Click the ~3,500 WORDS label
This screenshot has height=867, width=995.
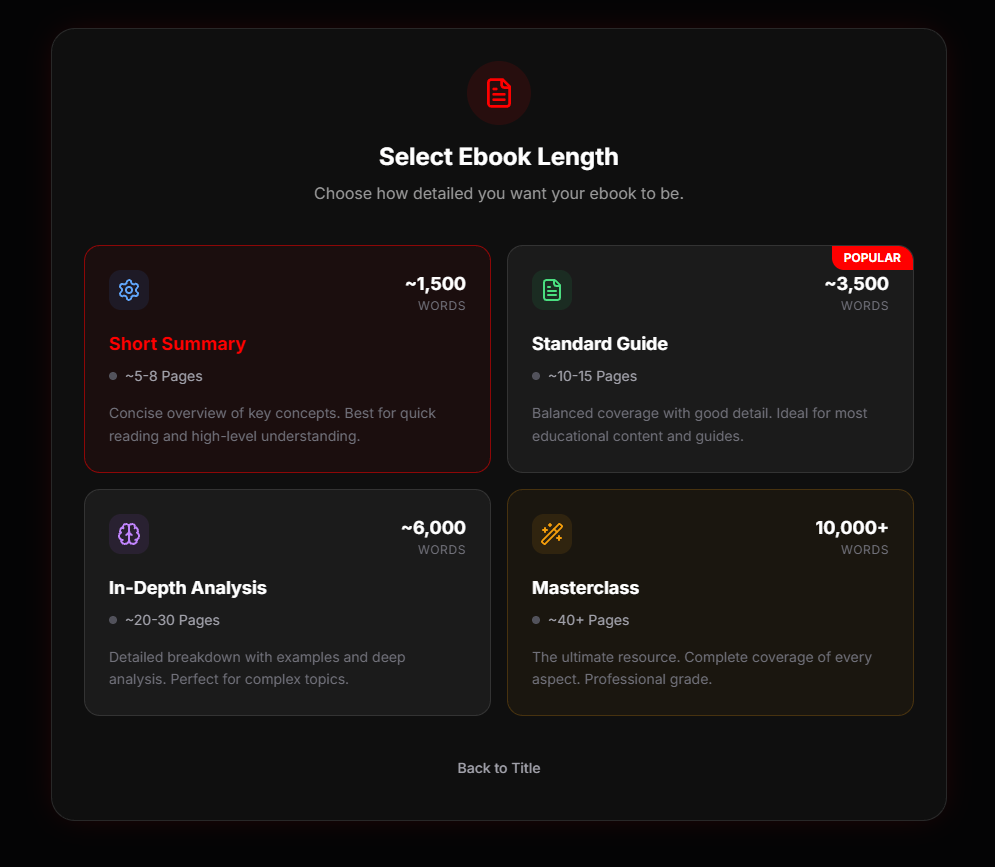858,293
